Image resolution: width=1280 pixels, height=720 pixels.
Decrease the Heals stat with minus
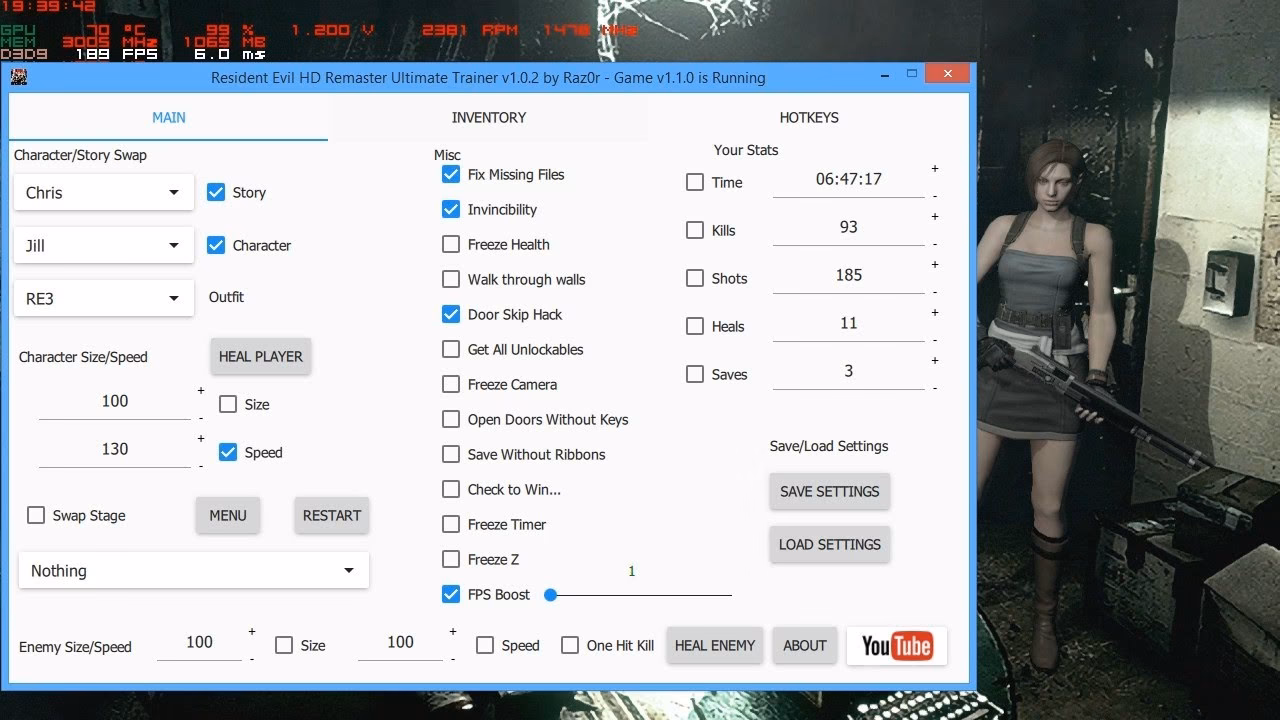(935, 341)
